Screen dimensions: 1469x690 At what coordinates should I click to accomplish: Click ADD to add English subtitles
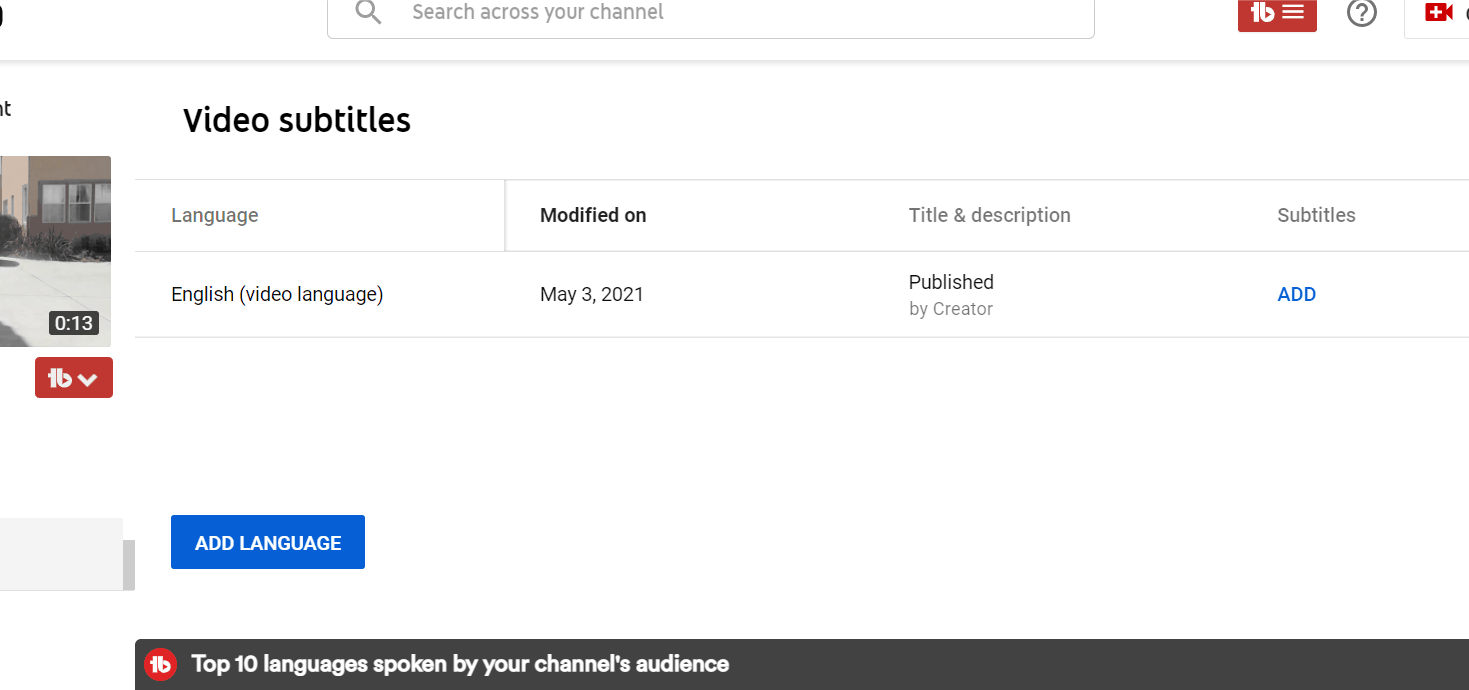[1296, 295]
